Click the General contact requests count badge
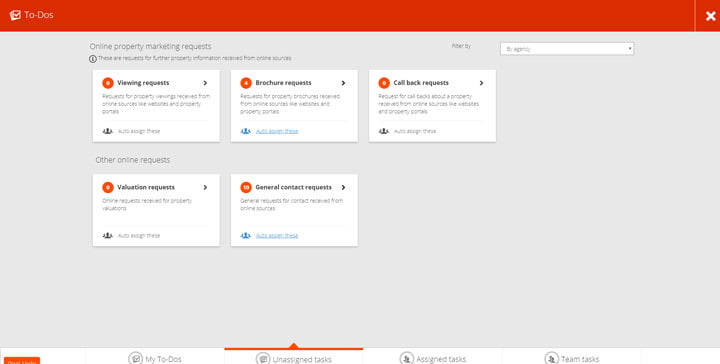 tap(246, 187)
